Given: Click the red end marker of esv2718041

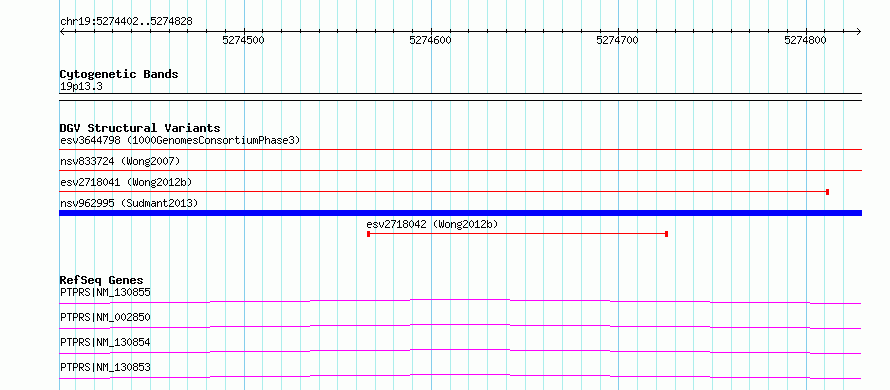Looking at the screenshot, I should click(828, 192).
